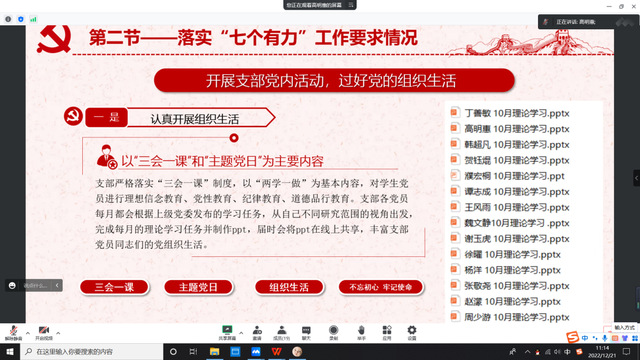Image resolution: width=640 pixels, height=360 pixels.
Task: Toggle Chinese/English mode on Sogou input bar
Action: click(x=585, y=338)
